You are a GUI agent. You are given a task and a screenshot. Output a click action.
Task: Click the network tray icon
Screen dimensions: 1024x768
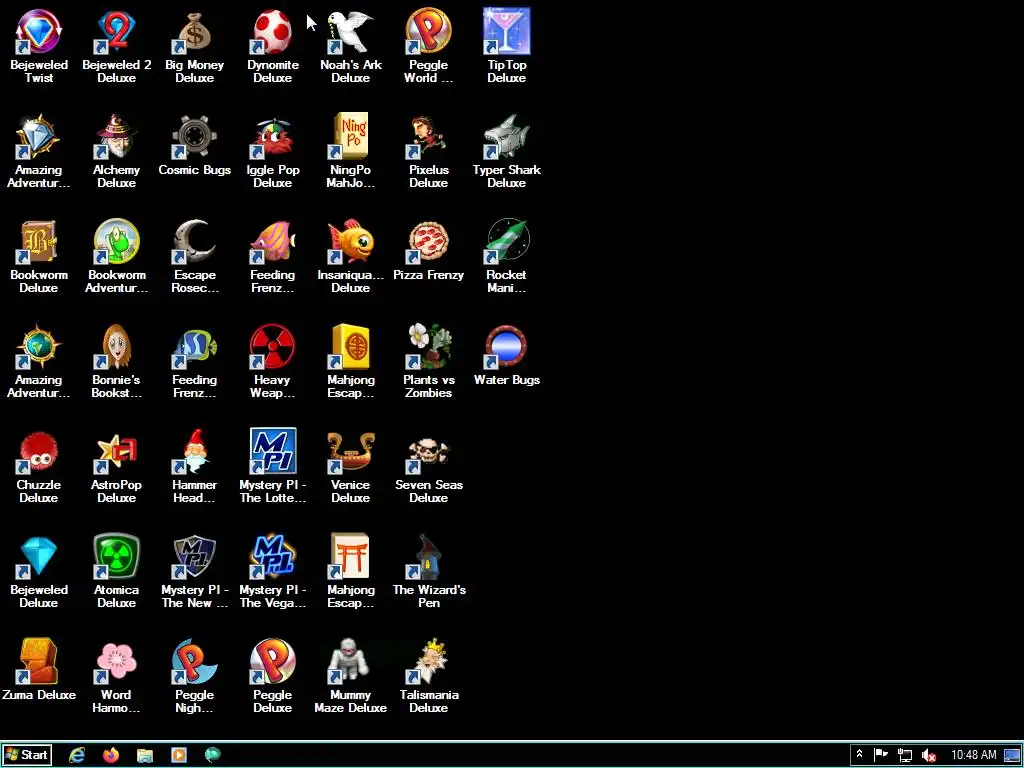click(904, 755)
